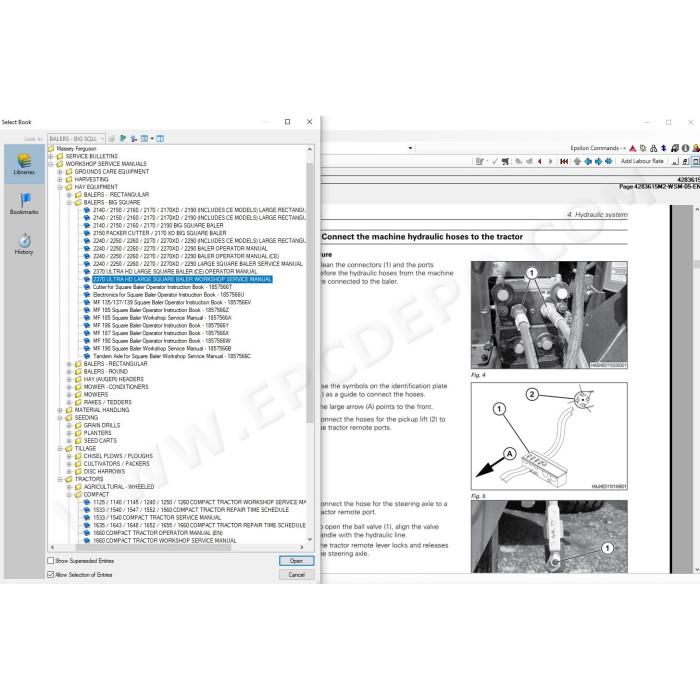Expand the GROUNDS CARE EQUIPMENT folder

point(60,171)
